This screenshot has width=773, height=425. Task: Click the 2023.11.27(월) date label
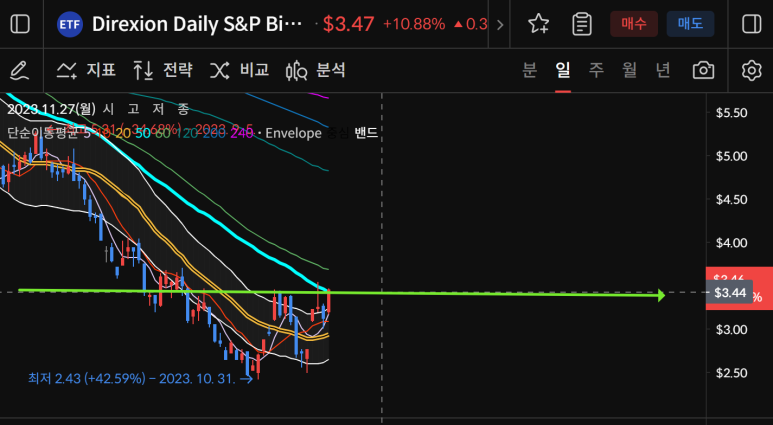pyautogui.click(x=52, y=109)
